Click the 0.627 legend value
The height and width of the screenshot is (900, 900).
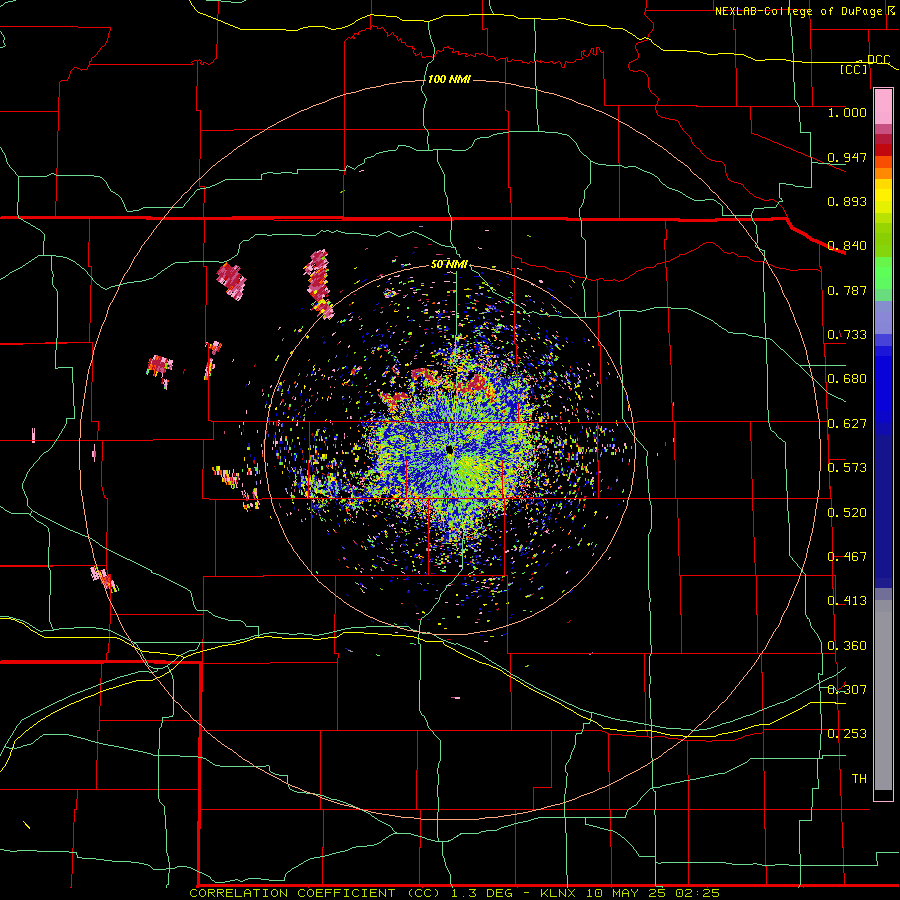pyautogui.click(x=847, y=424)
